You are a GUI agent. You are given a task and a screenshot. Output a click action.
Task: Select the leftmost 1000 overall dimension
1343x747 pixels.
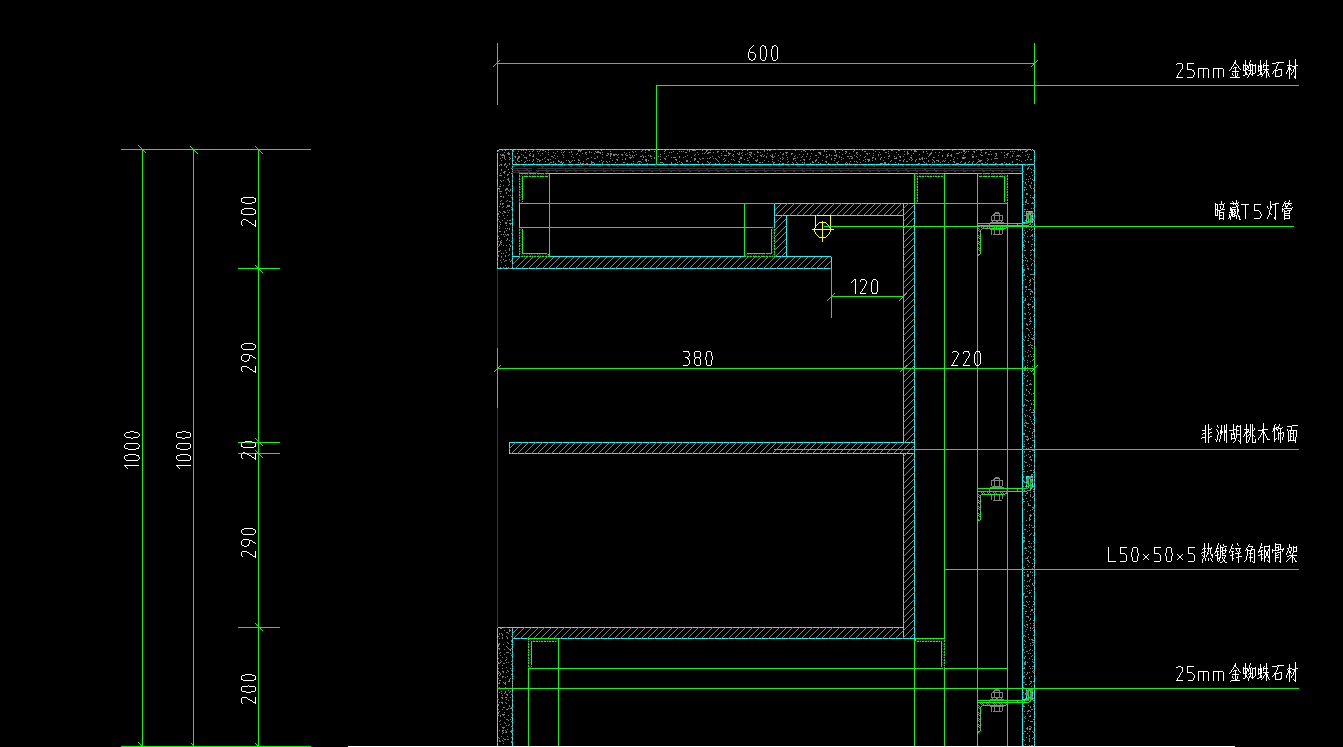(x=132, y=449)
